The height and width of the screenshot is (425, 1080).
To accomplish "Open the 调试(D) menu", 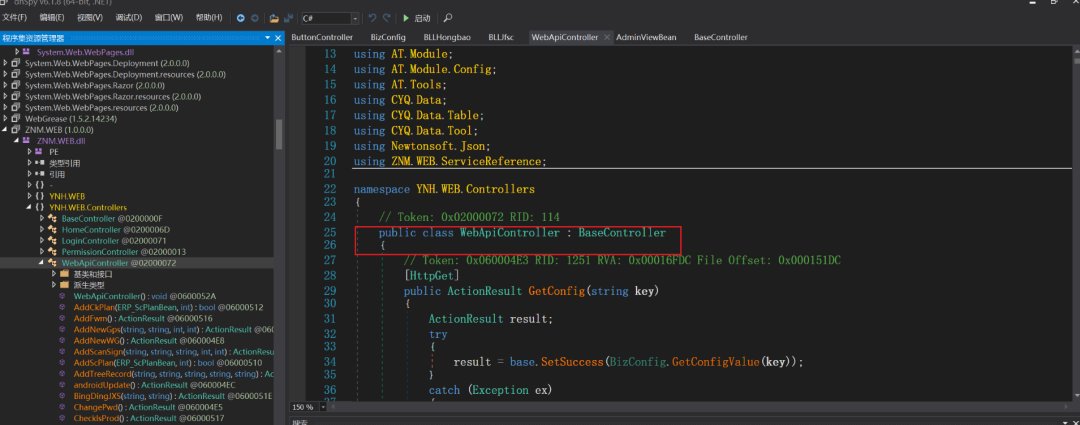I will click(129, 17).
